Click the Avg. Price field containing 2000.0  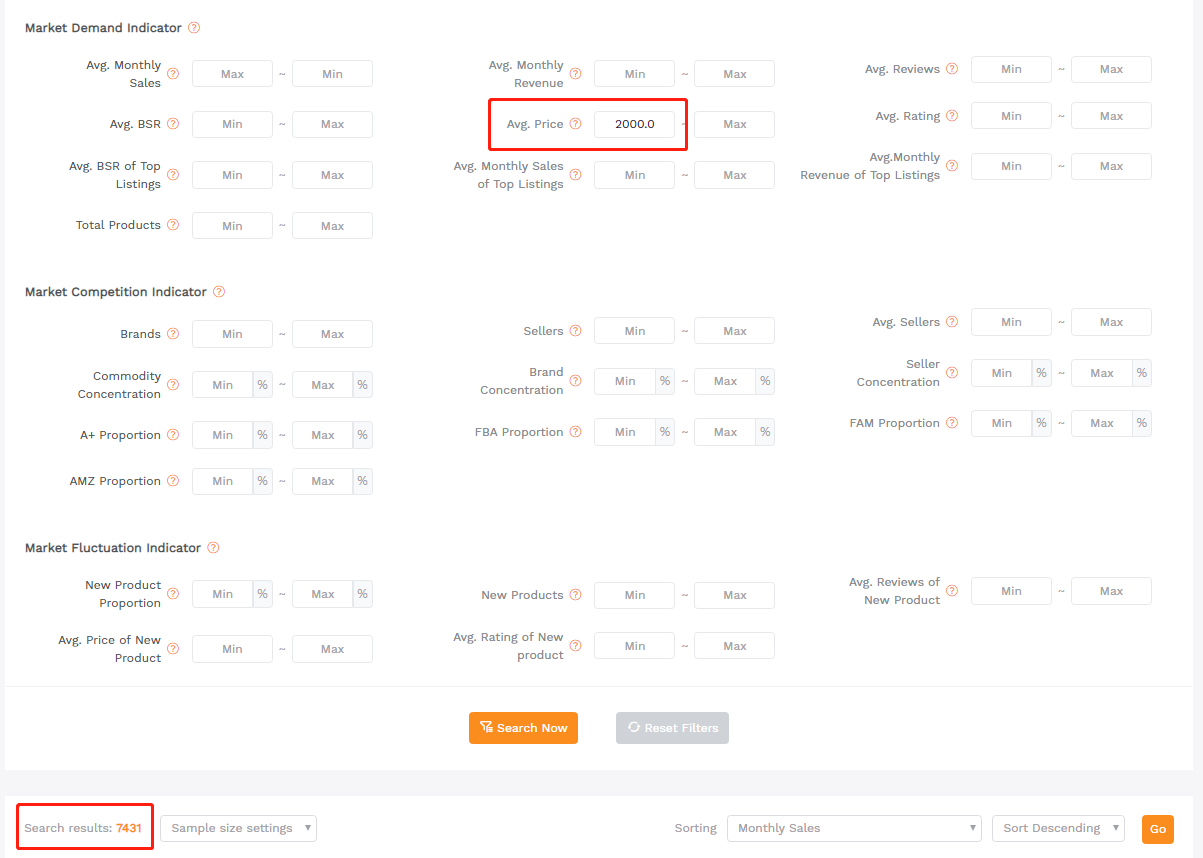(634, 124)
